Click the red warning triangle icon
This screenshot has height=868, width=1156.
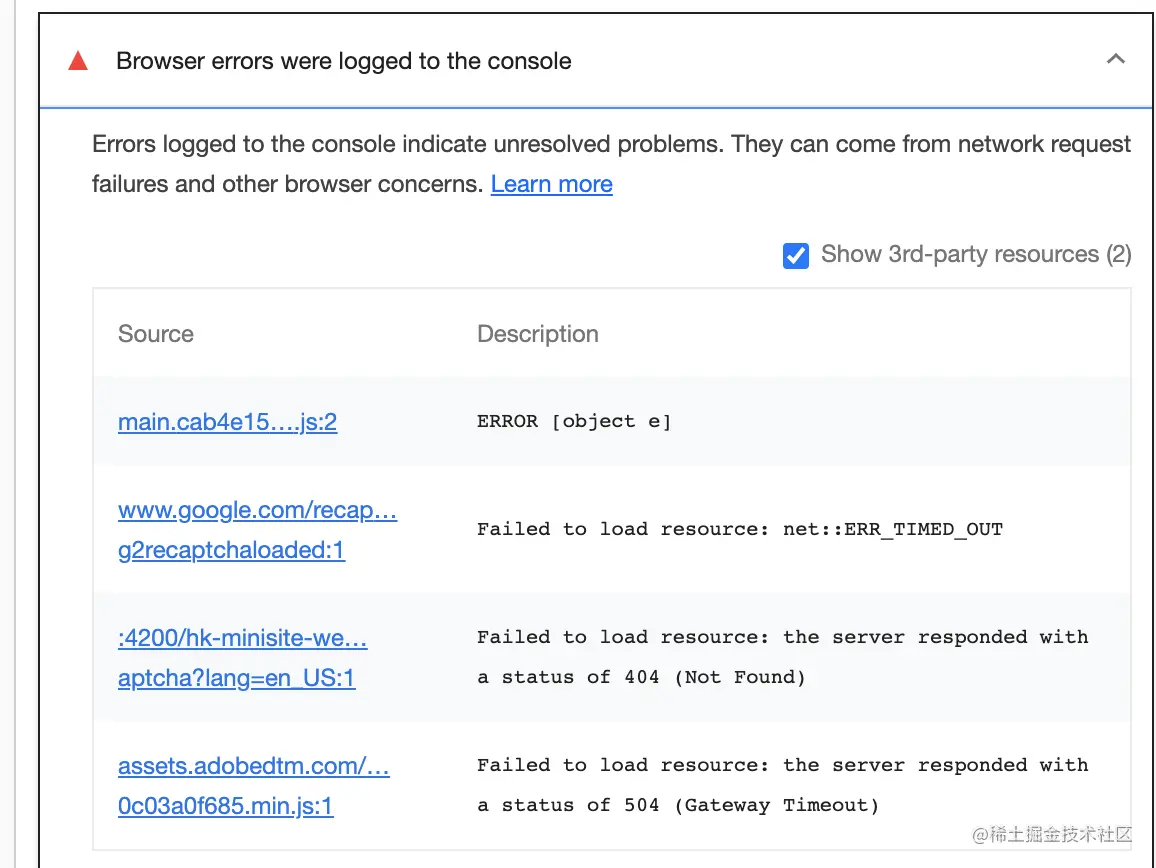[x=78, y=60]
